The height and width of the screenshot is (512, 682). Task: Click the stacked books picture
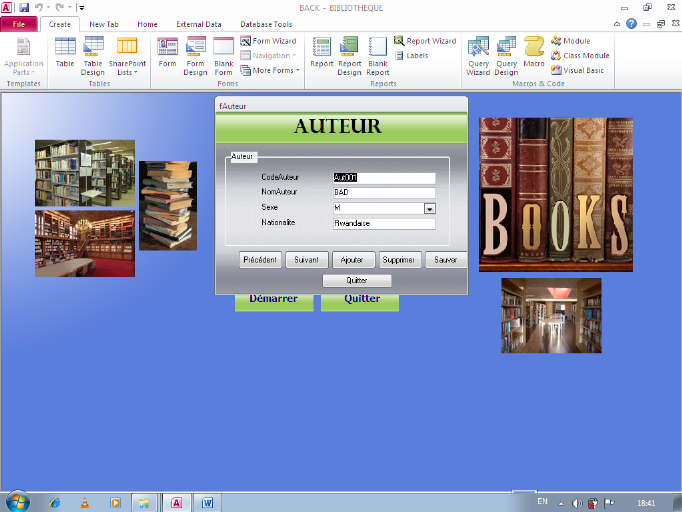pyautogui.click(x=168, y=206)
